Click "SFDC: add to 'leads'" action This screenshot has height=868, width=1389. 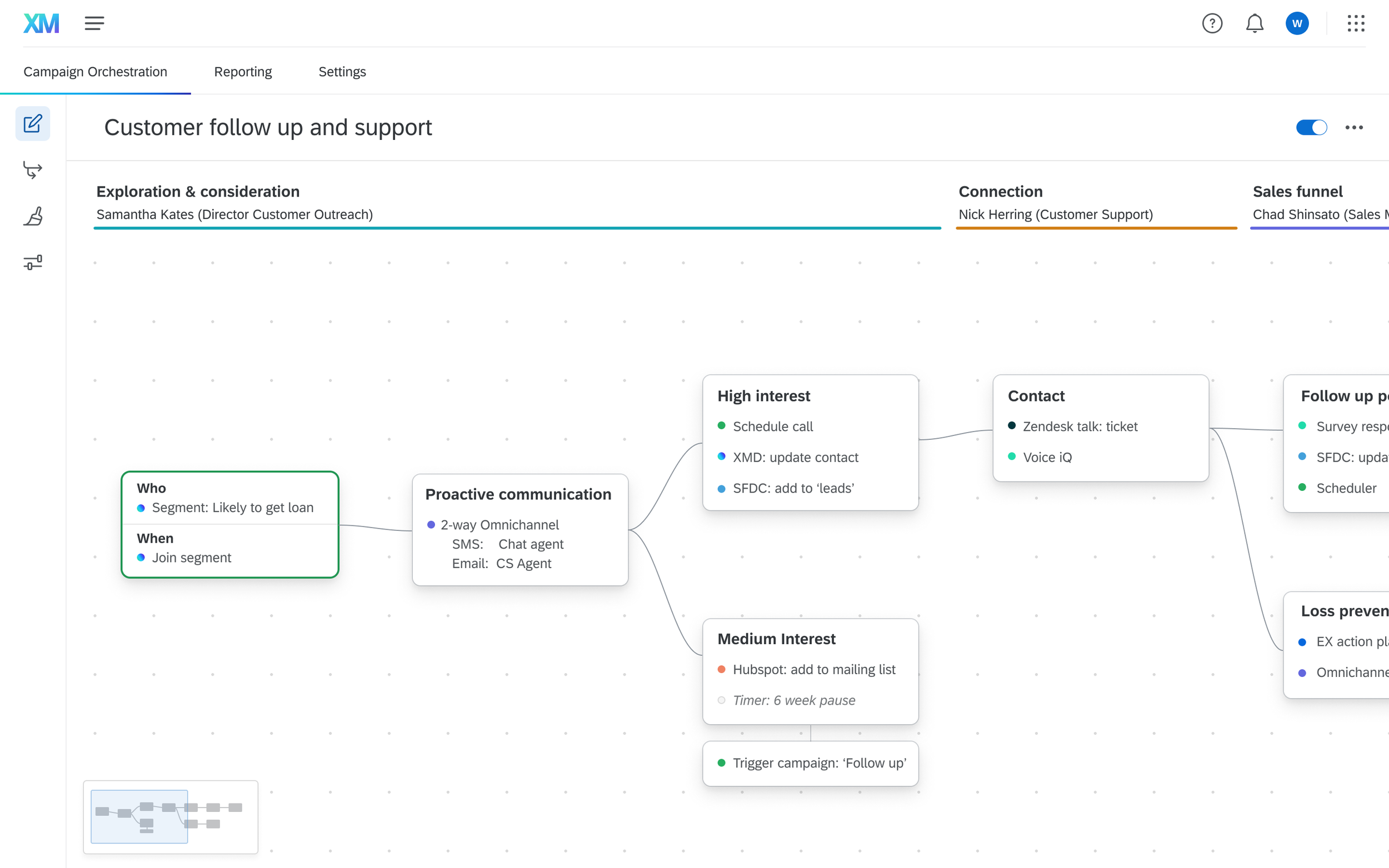(793, 488)
